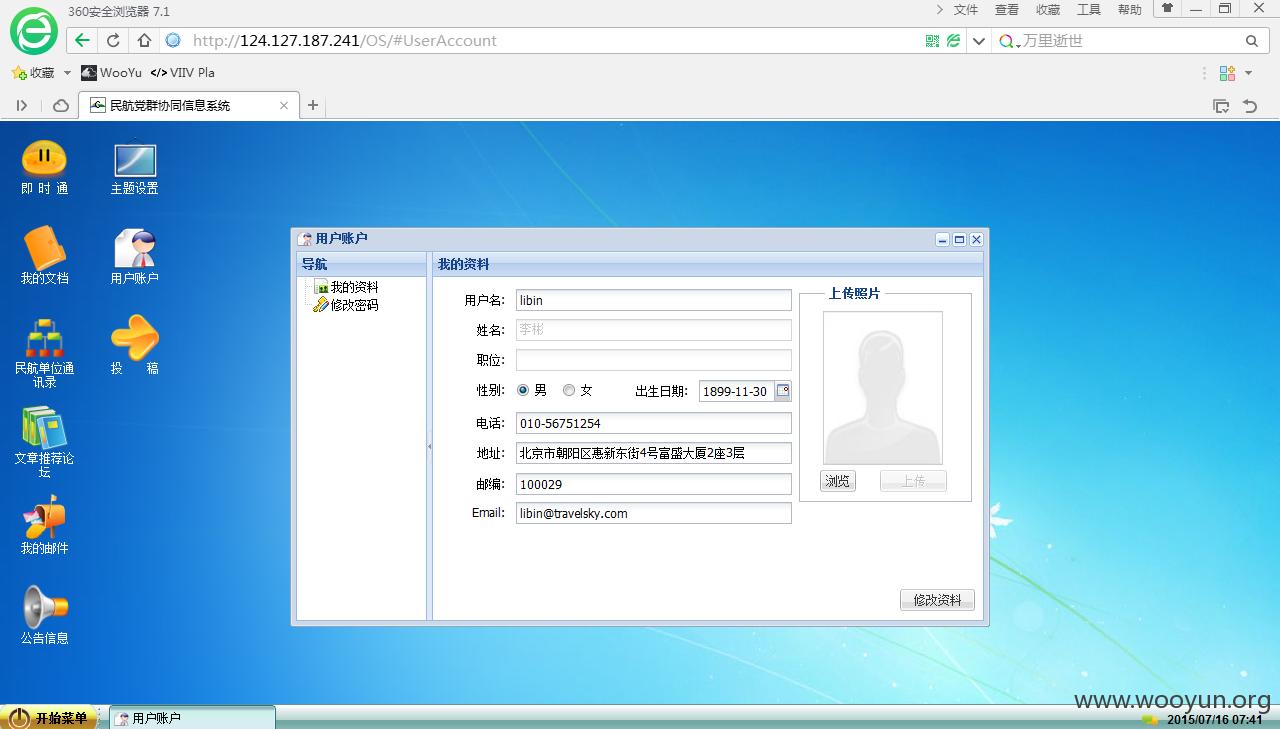Select the 男 gender radio button
This screenshot has width=1280, height=729.
523,391
